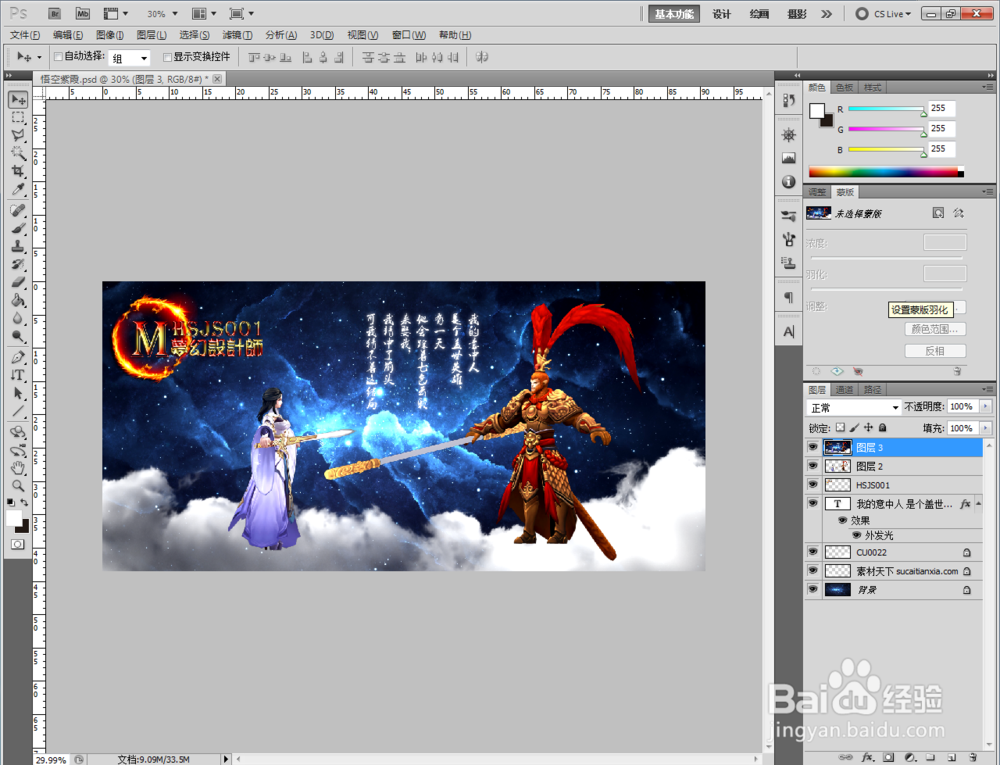Hide the 我的意中人 text layer
This screenshot has height=765, width=1000.
click(812, 504)
